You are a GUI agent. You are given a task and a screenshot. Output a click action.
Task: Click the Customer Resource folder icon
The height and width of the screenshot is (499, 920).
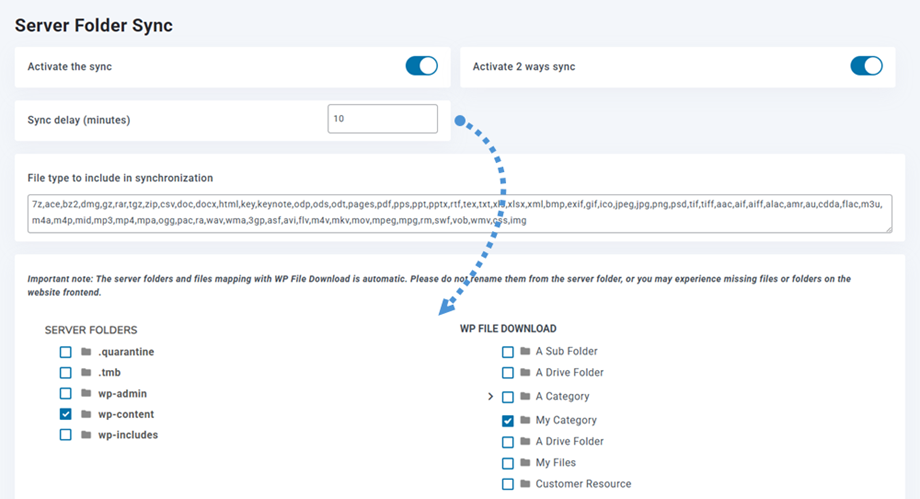[525, 484]
